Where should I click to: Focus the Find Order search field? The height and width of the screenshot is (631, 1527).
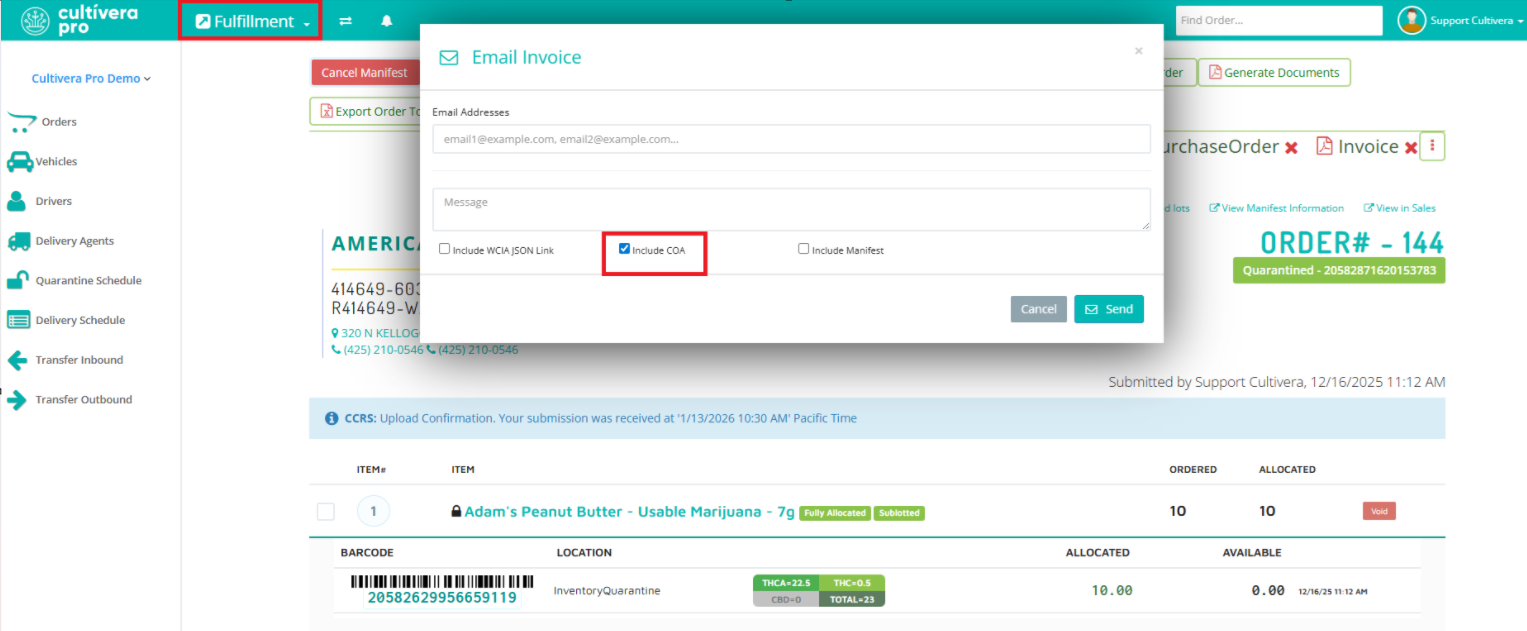click(1277, 20)
